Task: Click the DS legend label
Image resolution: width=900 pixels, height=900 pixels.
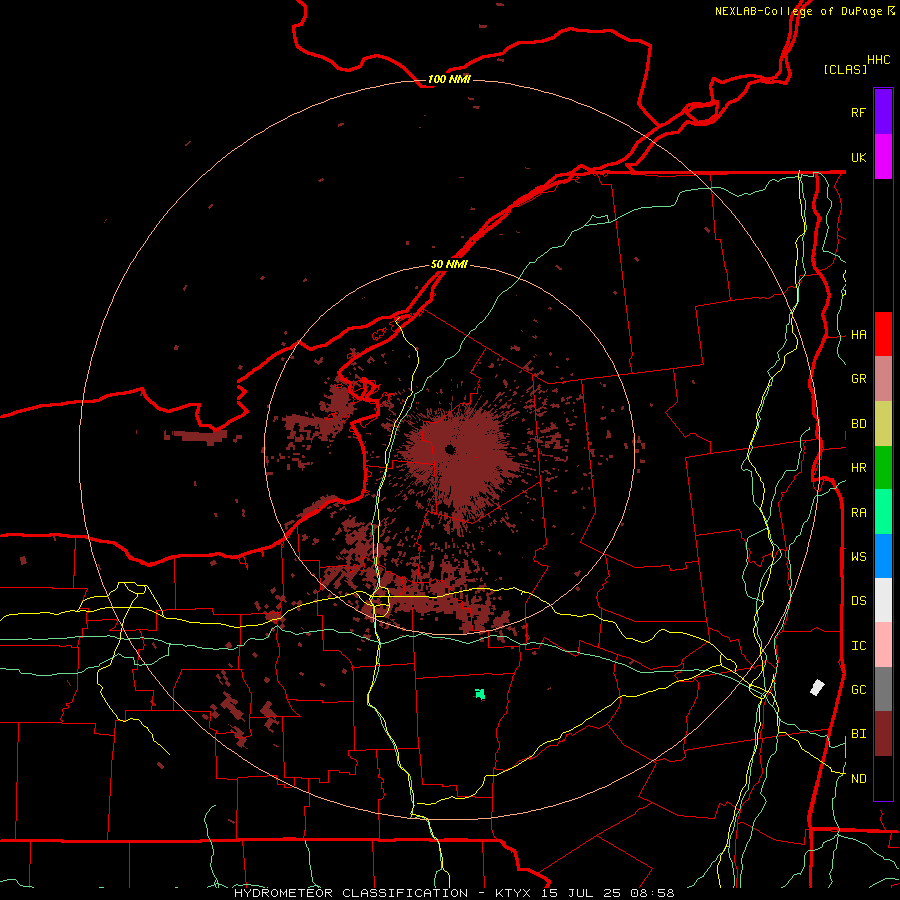Action: [x=859, y=600]
